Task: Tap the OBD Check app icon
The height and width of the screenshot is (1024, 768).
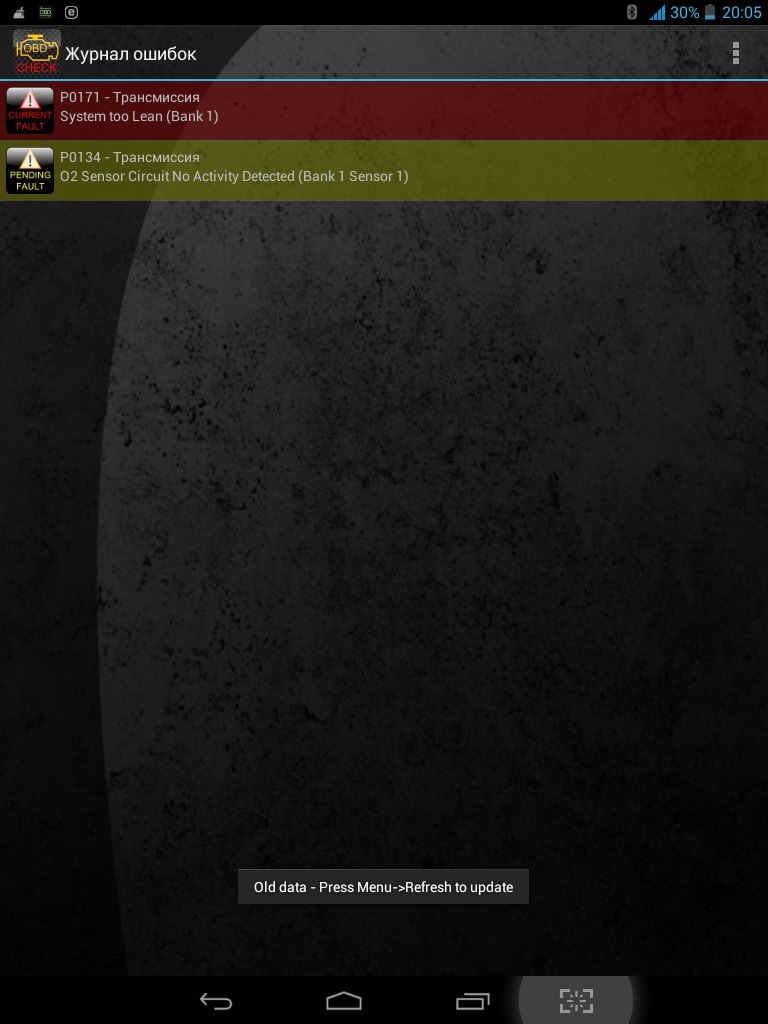Action: [37, 52]
